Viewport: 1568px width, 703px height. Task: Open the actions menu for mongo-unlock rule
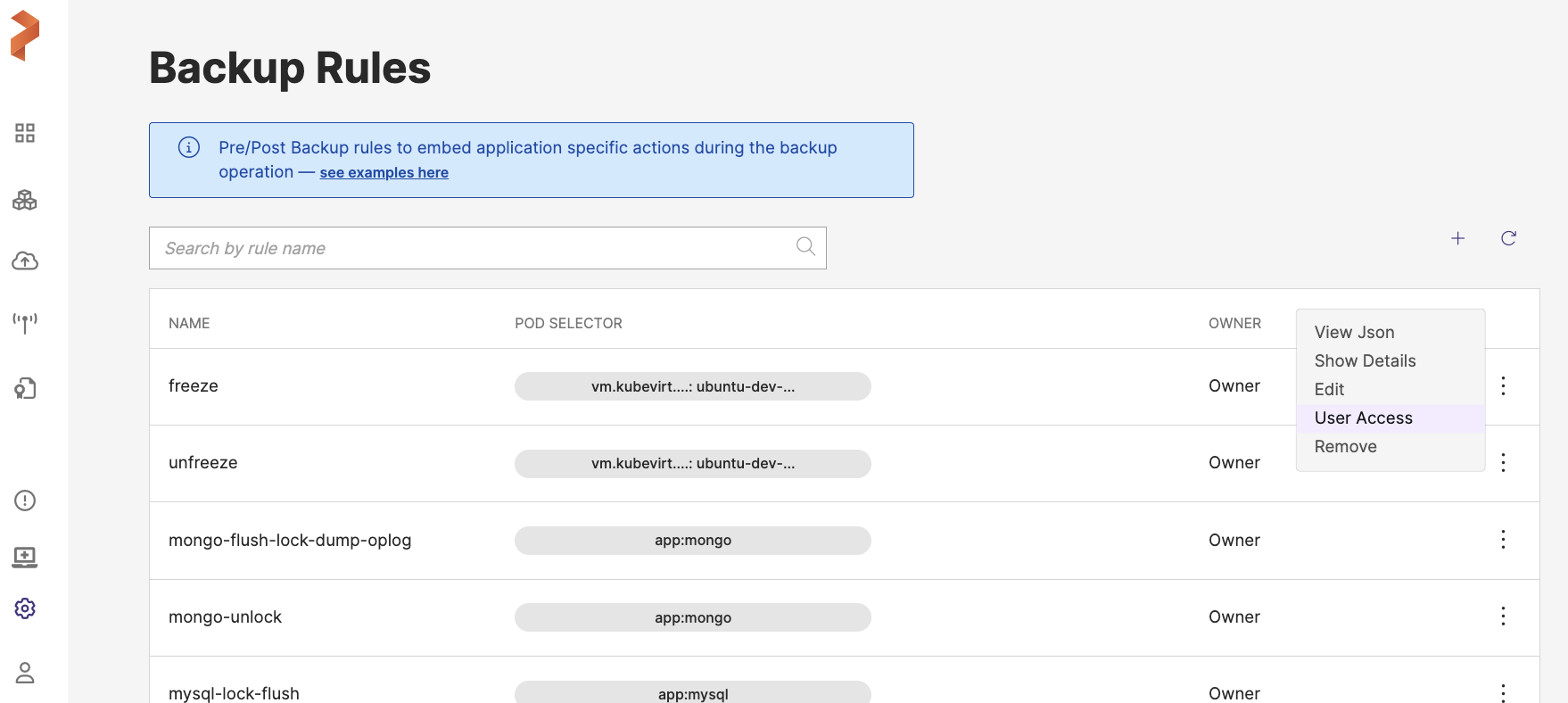[1503, 616]
